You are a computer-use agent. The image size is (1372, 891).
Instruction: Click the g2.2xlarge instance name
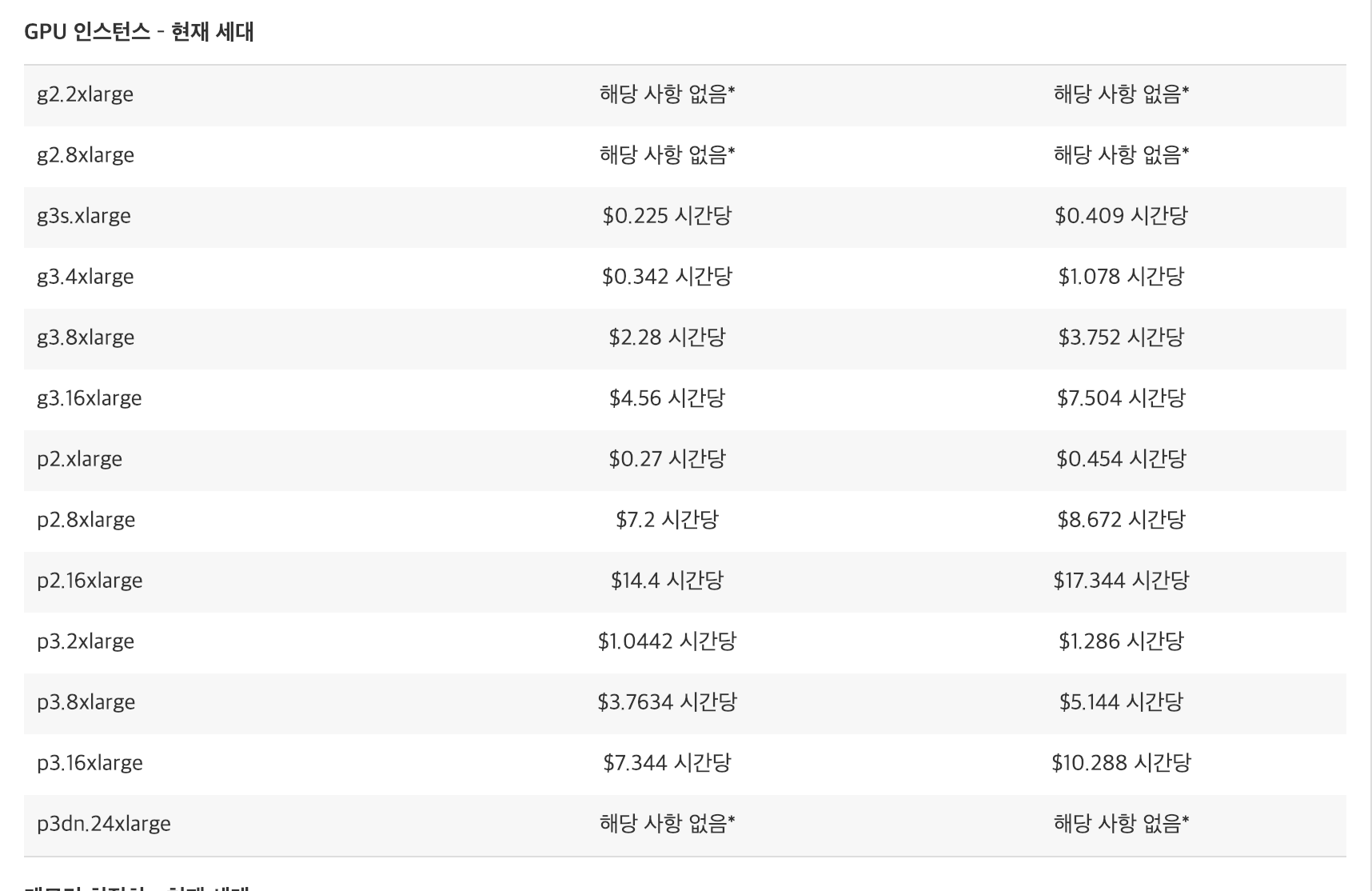(85, 94)
